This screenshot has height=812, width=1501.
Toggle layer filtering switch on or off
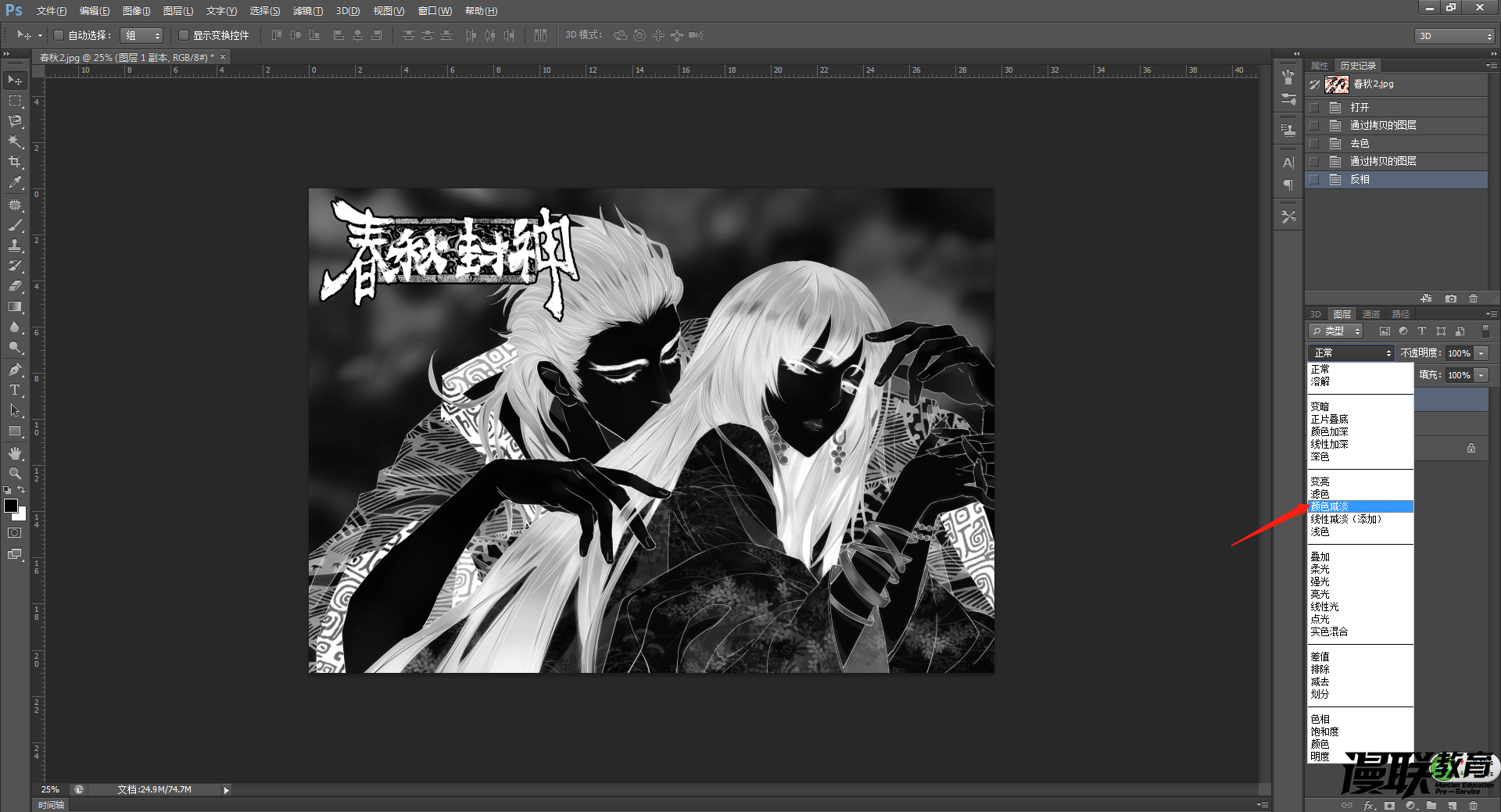pos(1485,331)
